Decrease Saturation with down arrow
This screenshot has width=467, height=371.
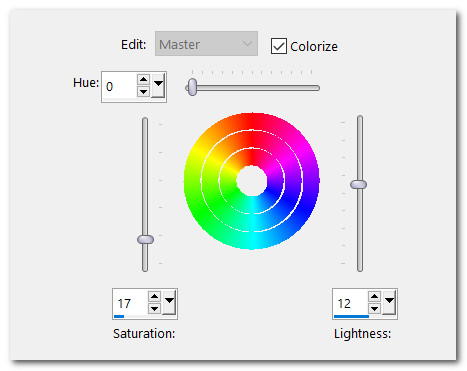154,309
